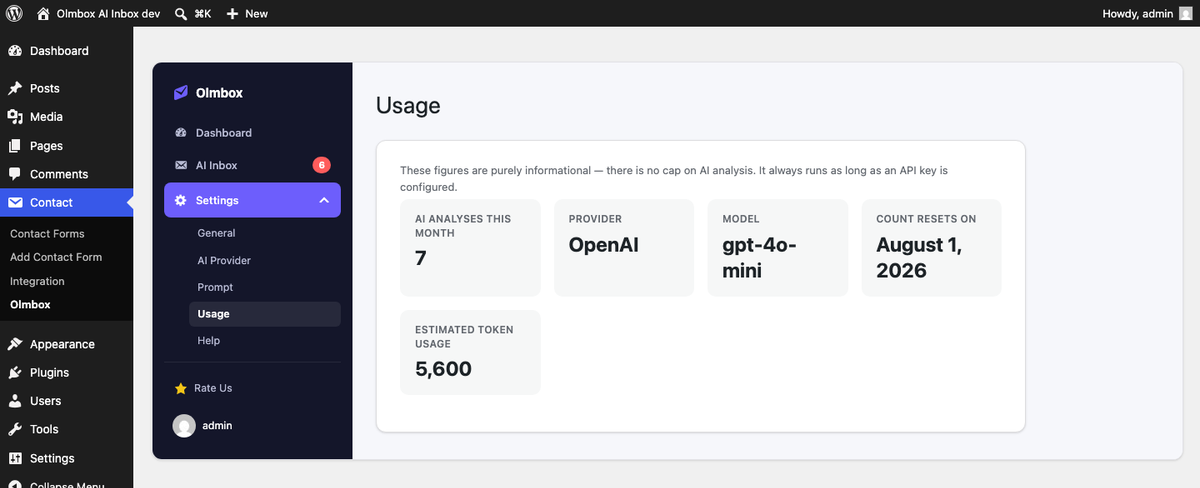Click the Pages icon in sidebar
Screen dimensions: 1200x488
(15, 146)
